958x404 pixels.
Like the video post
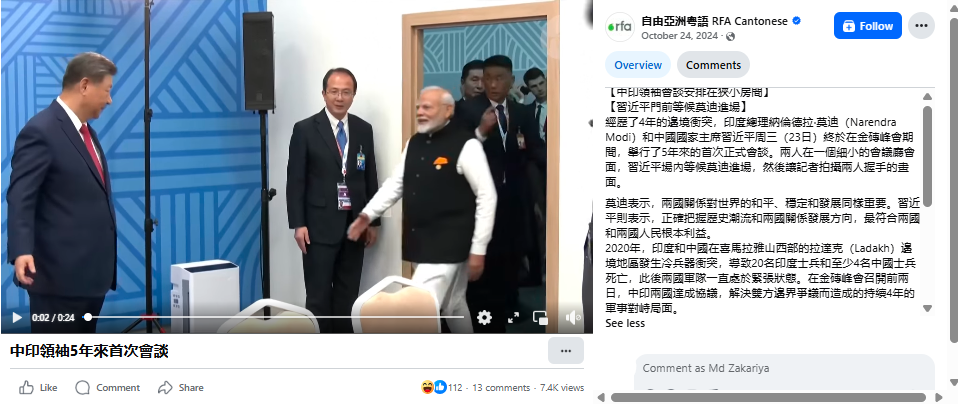(38, 387)
